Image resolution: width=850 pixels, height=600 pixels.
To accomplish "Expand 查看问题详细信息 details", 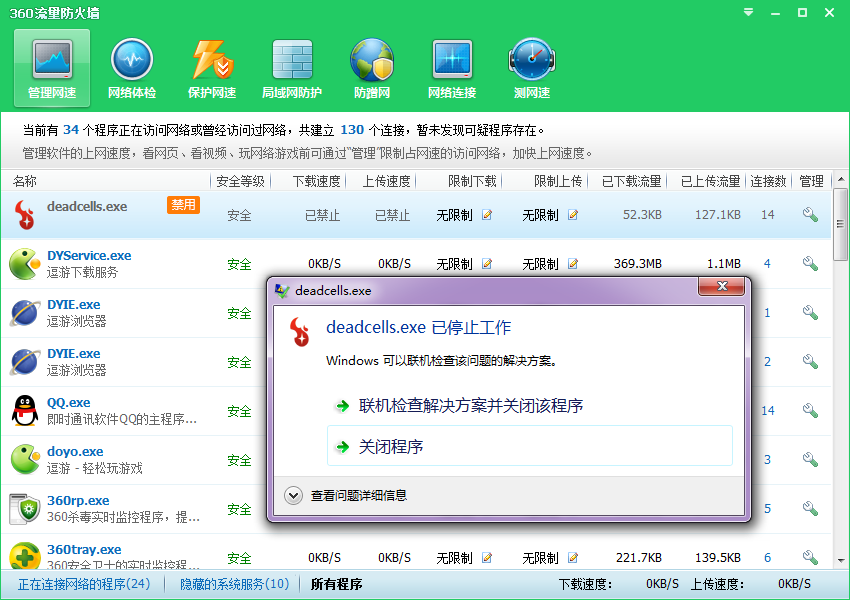I will coord(346,495).
